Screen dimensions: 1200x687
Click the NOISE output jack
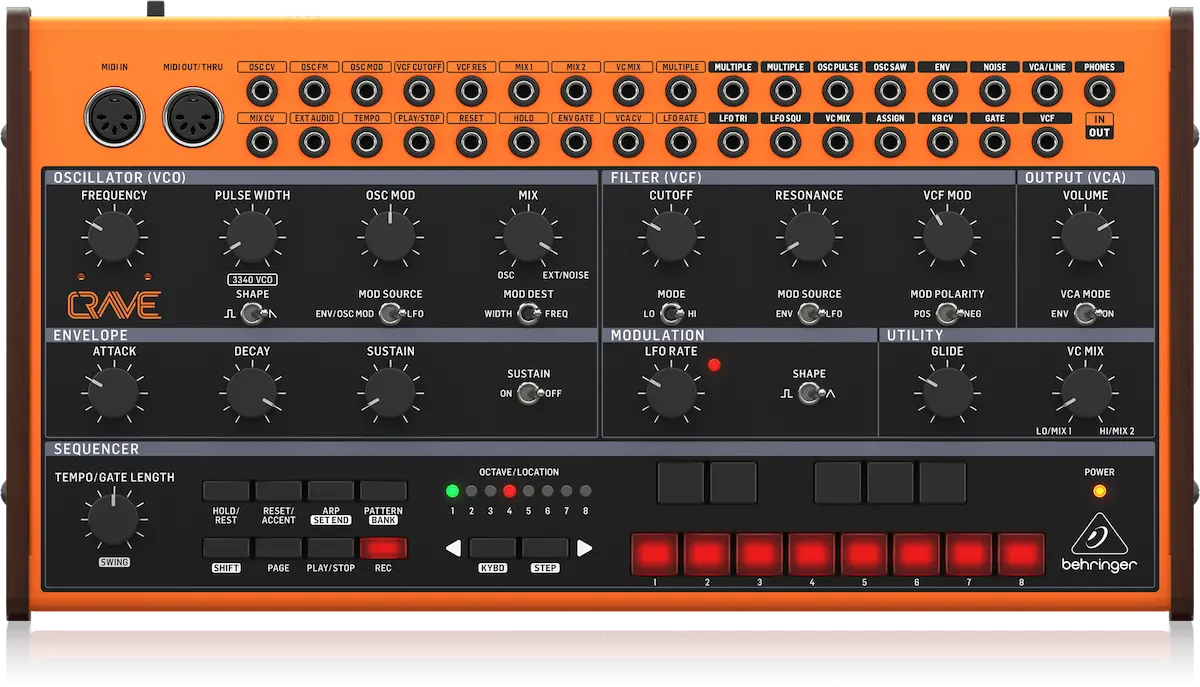995,93
